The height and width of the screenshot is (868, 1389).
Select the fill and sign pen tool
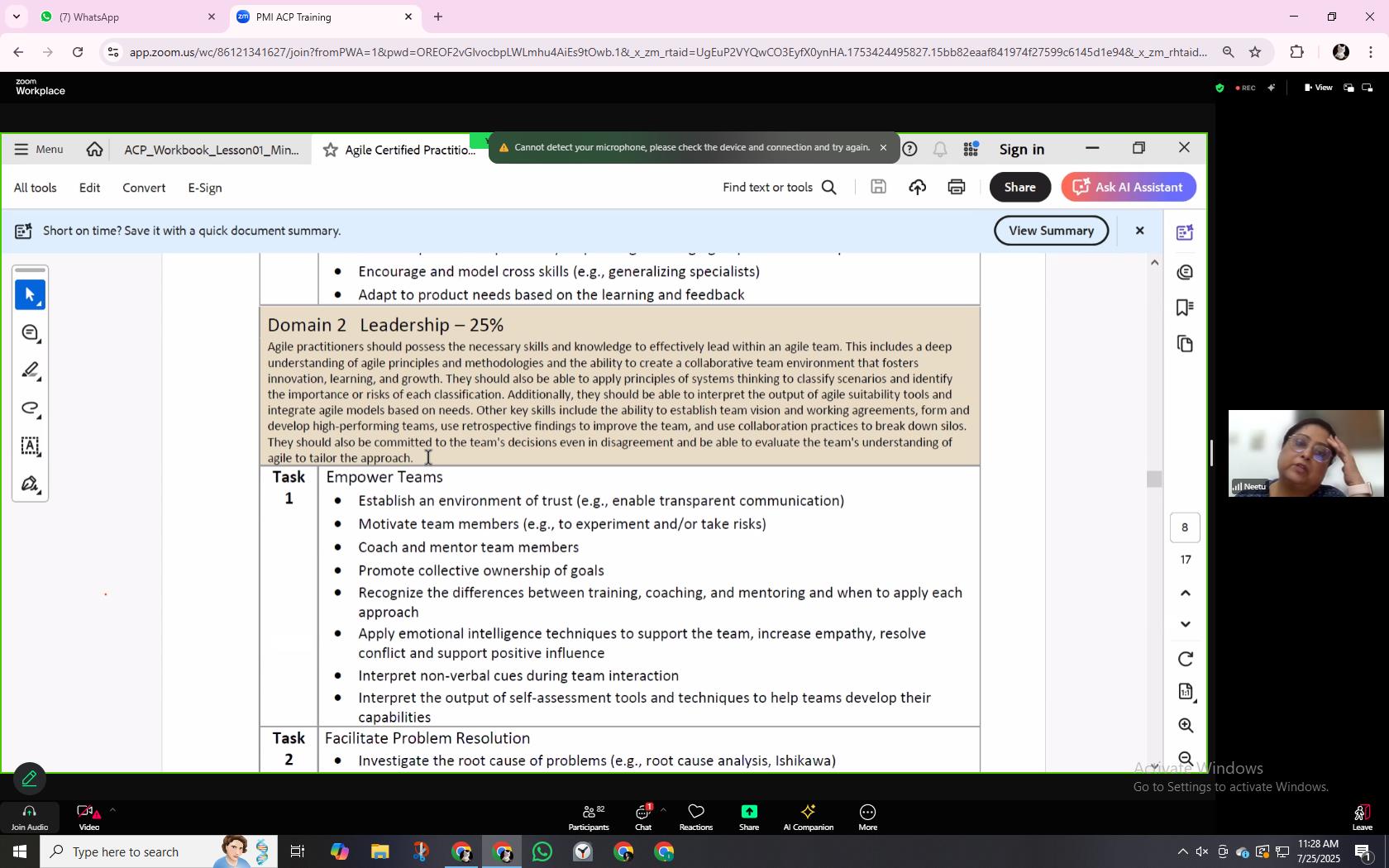coord(30,484)
